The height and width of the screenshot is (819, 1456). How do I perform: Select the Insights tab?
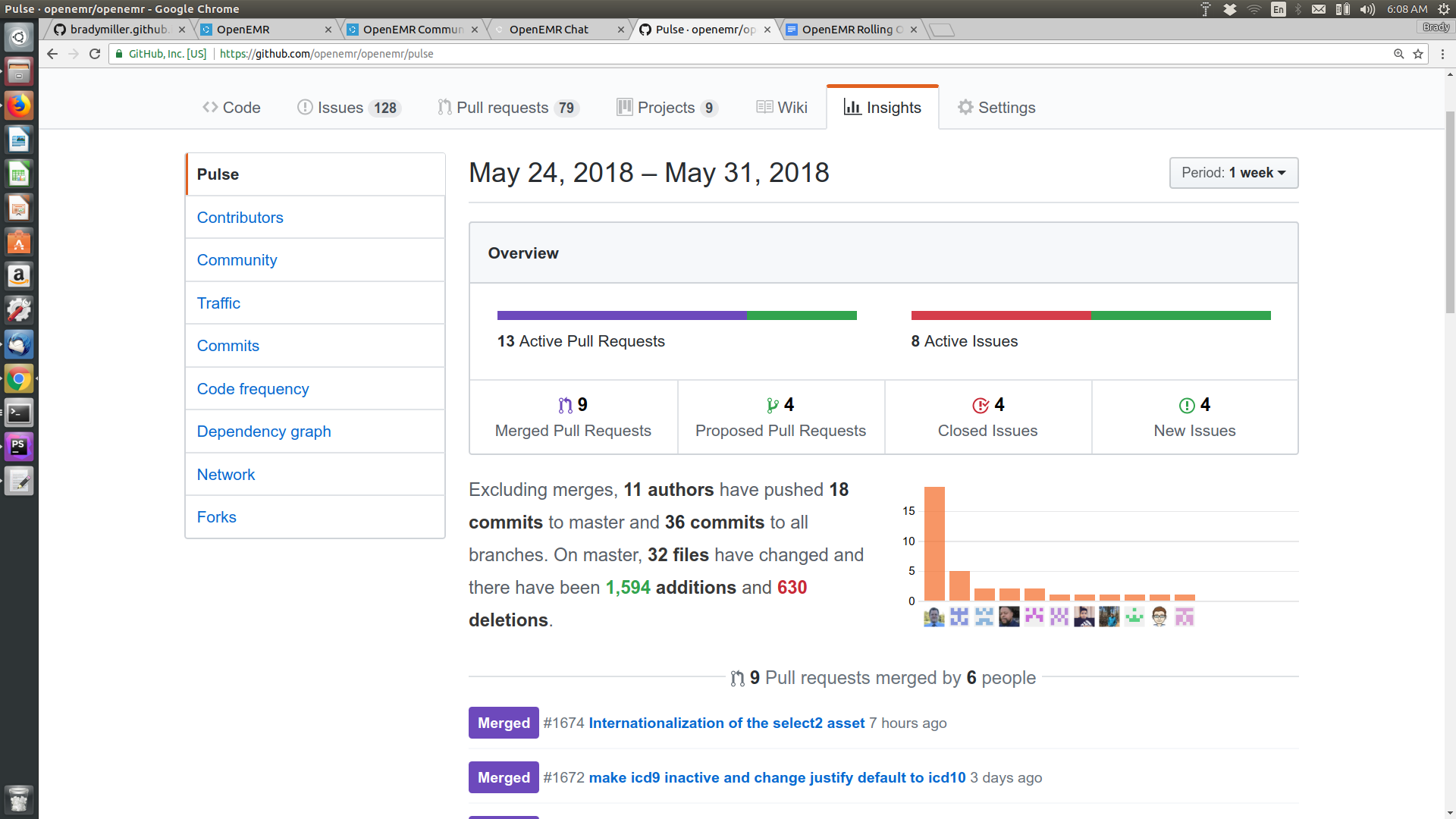(883, 108)
